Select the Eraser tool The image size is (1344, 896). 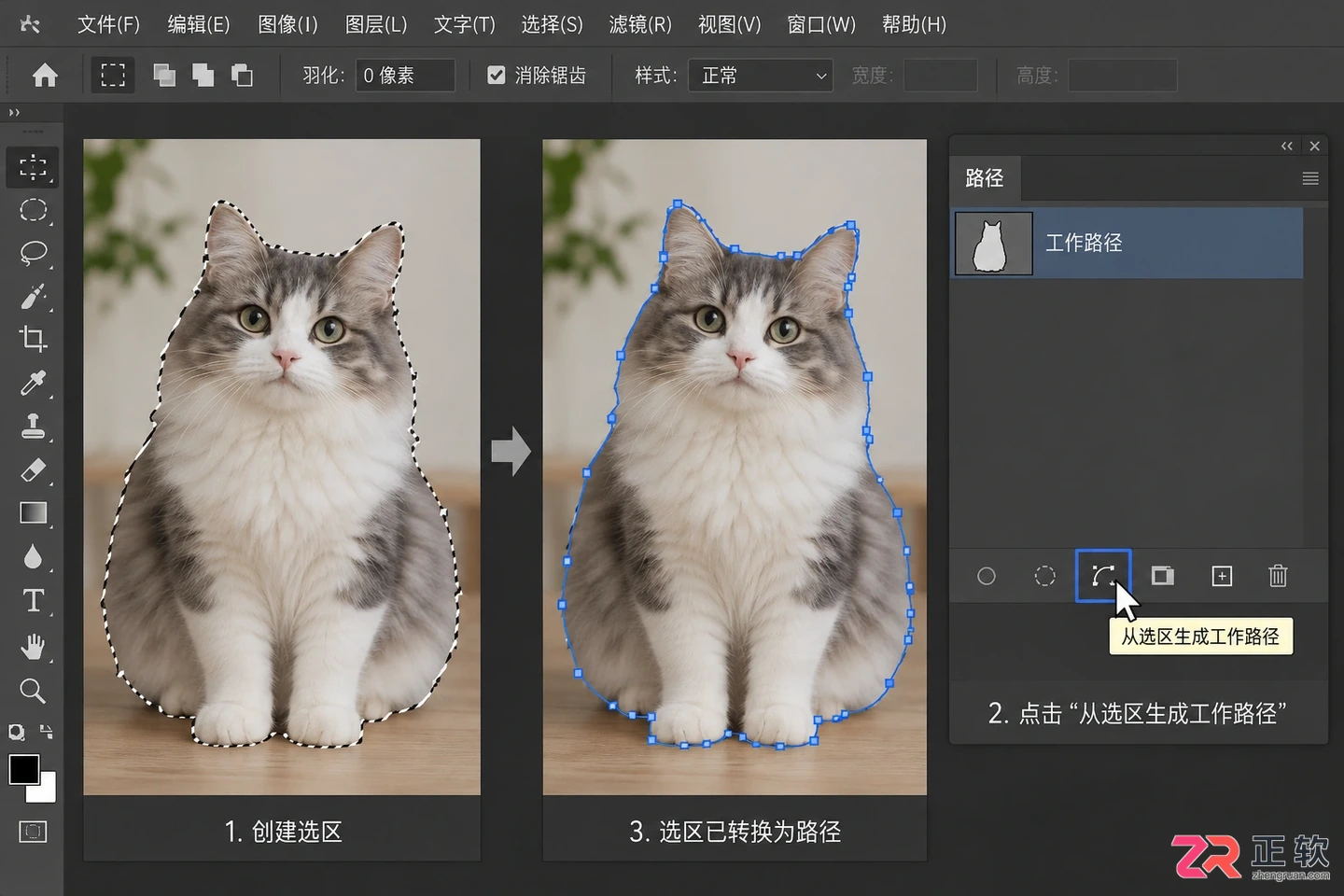(x=33, y=469)
